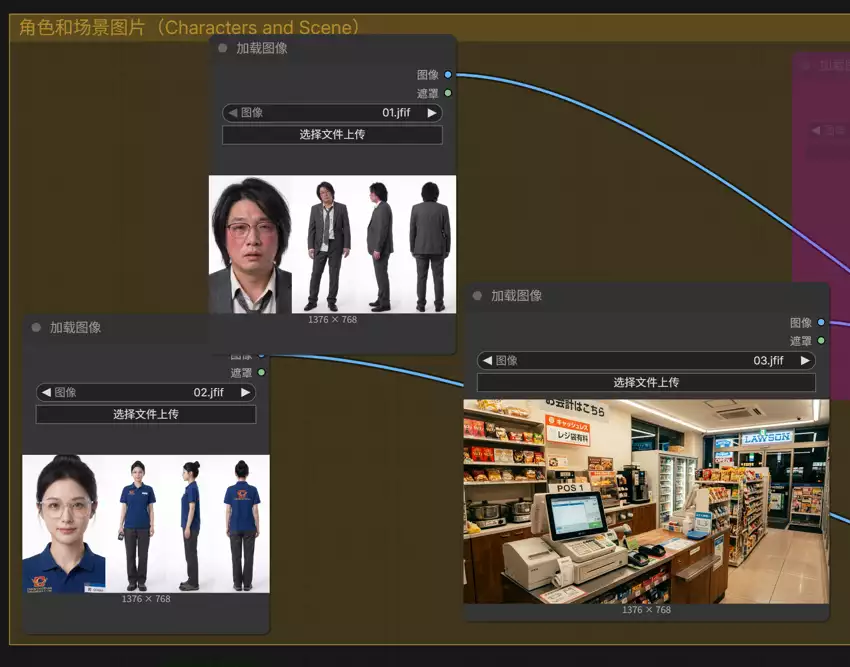Click next image arrow for 01.jfif
The height and width of the screenshot is (667, 850).
(432, 113)
